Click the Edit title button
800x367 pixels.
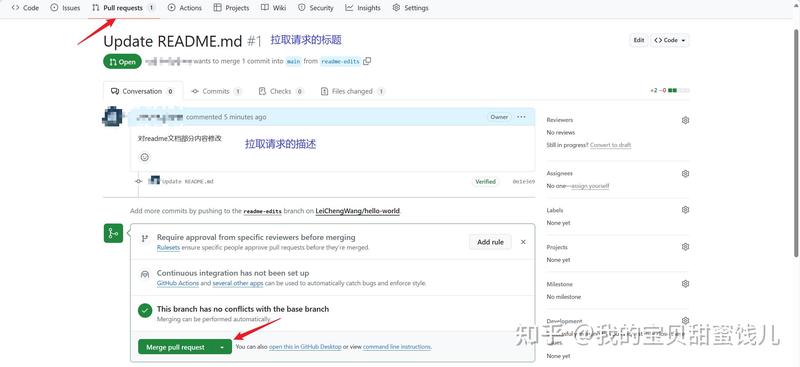coord(639,40)
